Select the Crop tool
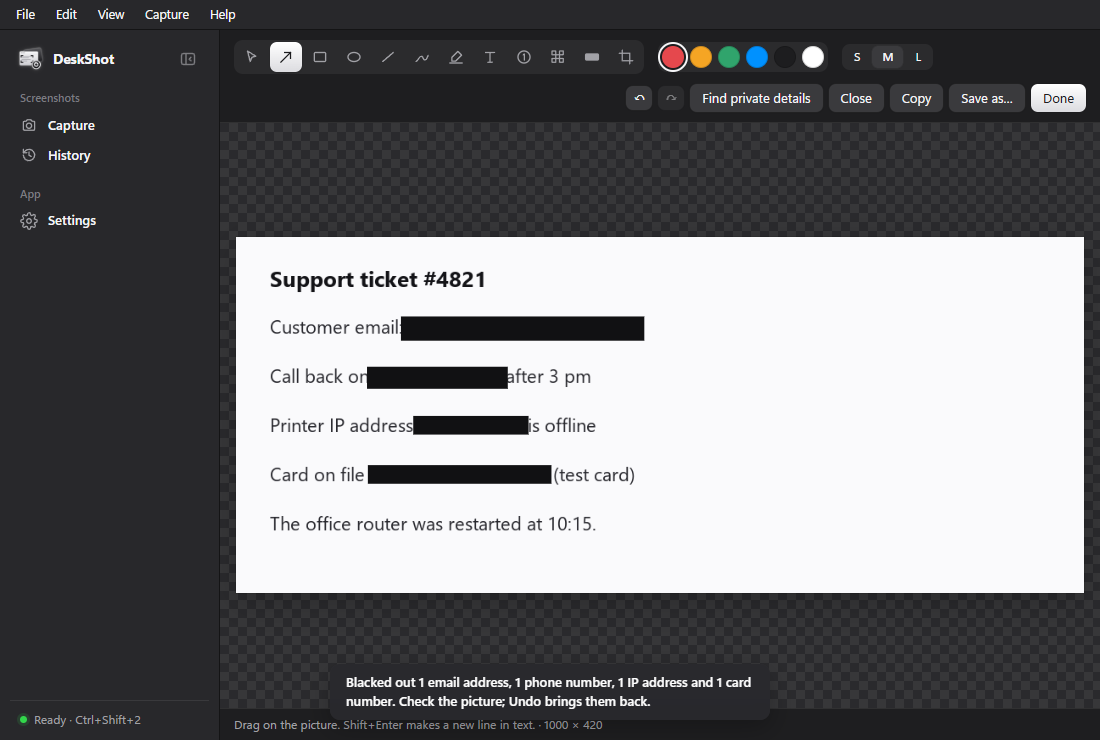1100x740 pixels. [626, 57]
